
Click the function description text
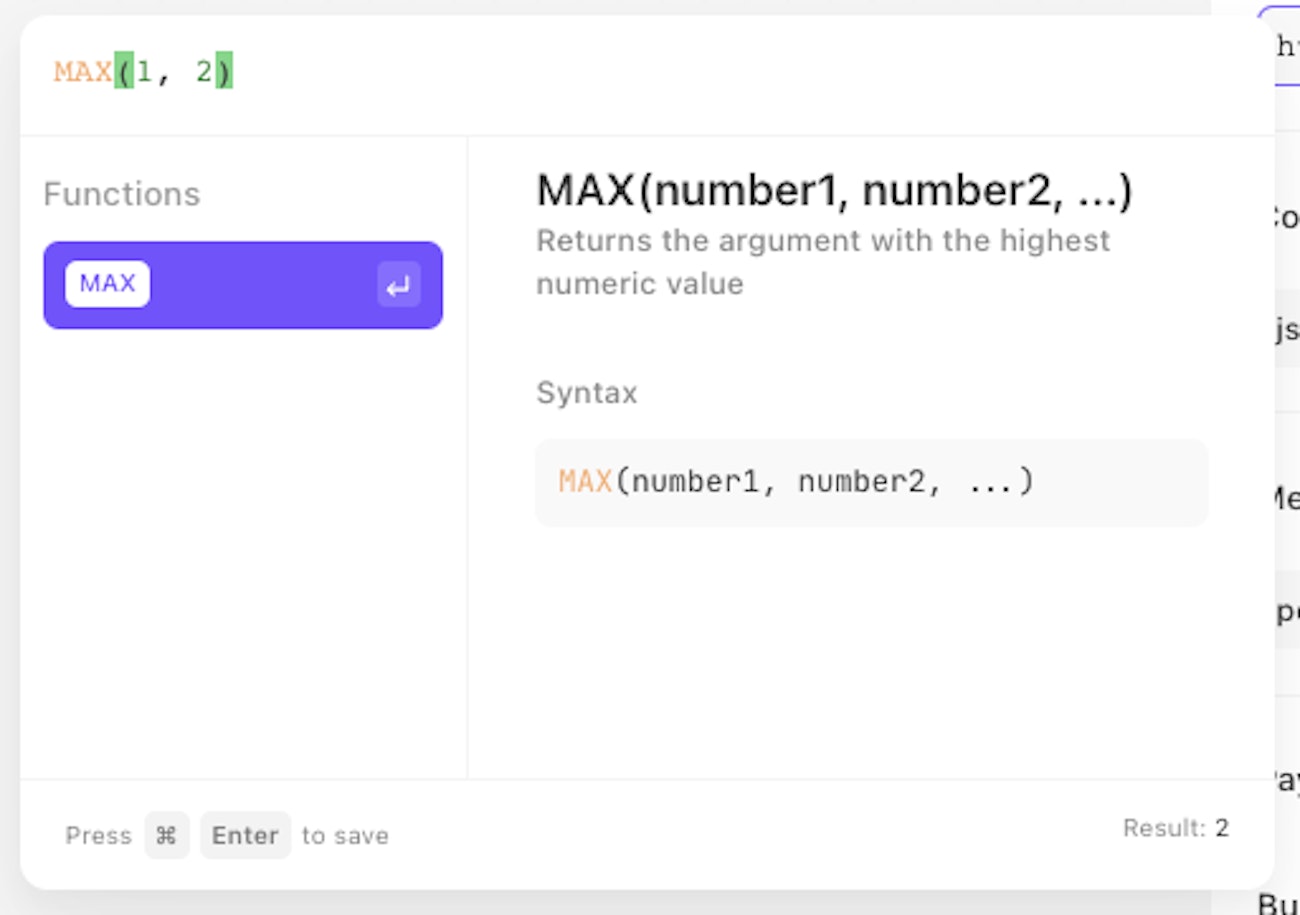coord(822,262)
